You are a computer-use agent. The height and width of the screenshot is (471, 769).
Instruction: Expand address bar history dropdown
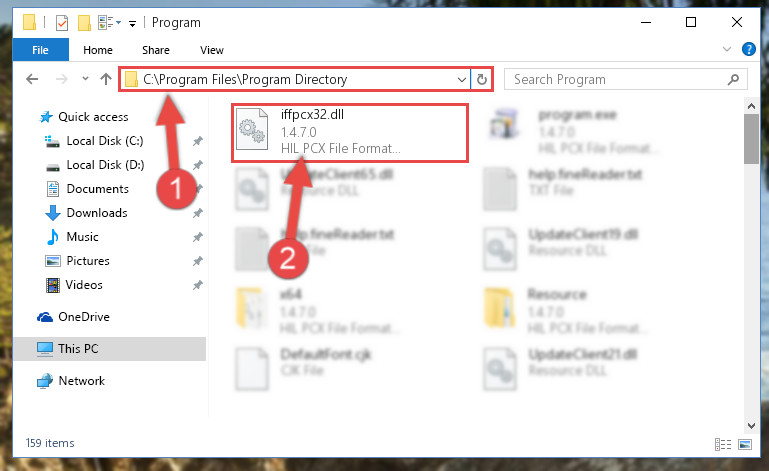click(461, 79)
